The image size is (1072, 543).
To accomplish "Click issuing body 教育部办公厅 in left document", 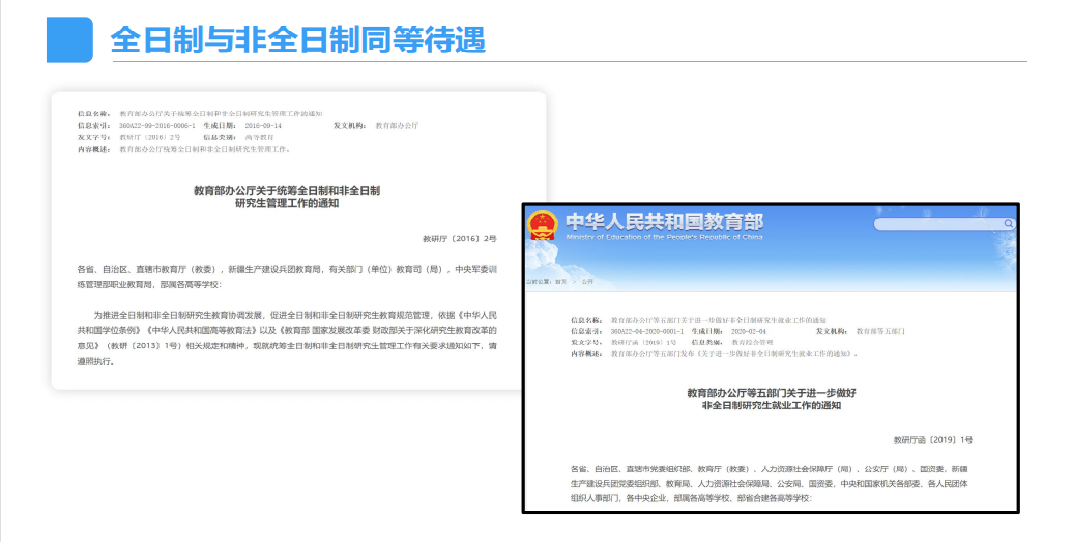I will [397, 126].
